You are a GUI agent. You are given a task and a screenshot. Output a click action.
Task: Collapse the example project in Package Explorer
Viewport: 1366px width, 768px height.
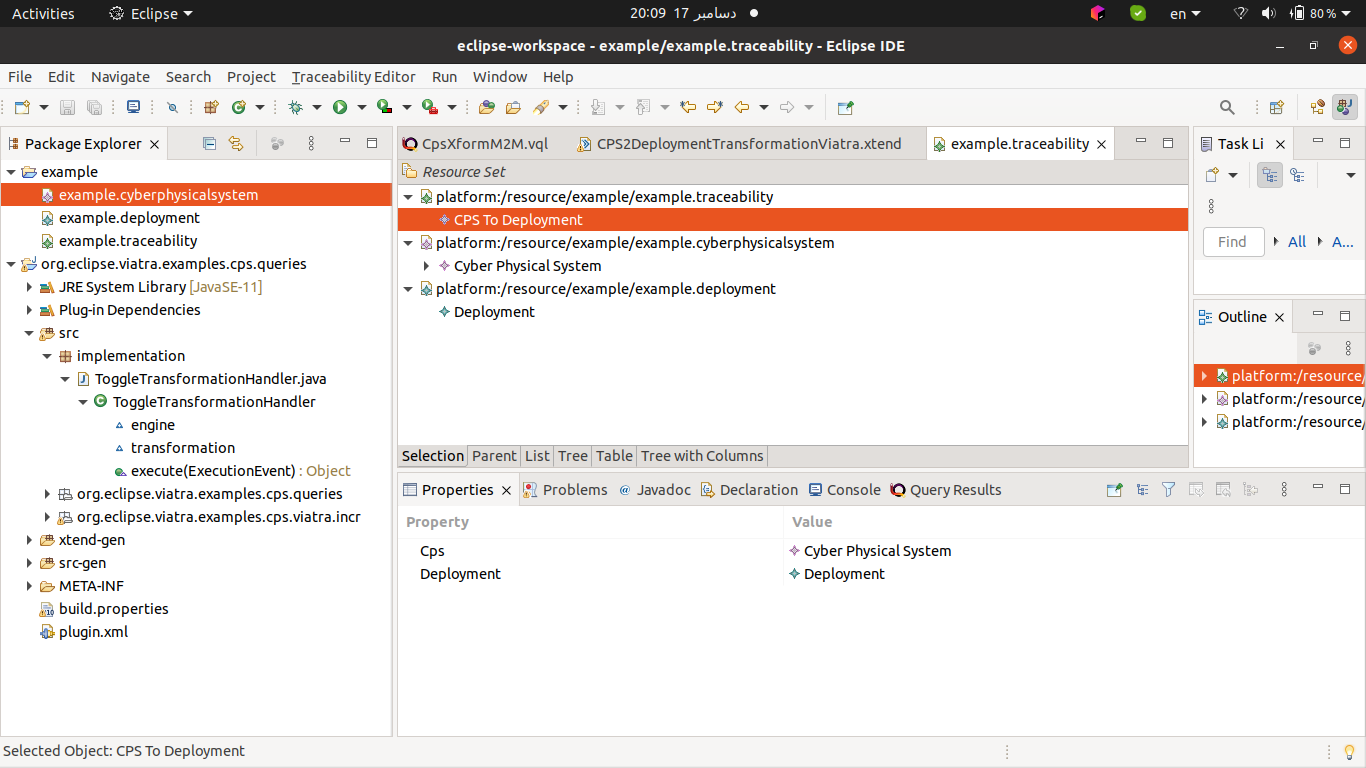tap(11, 172)
